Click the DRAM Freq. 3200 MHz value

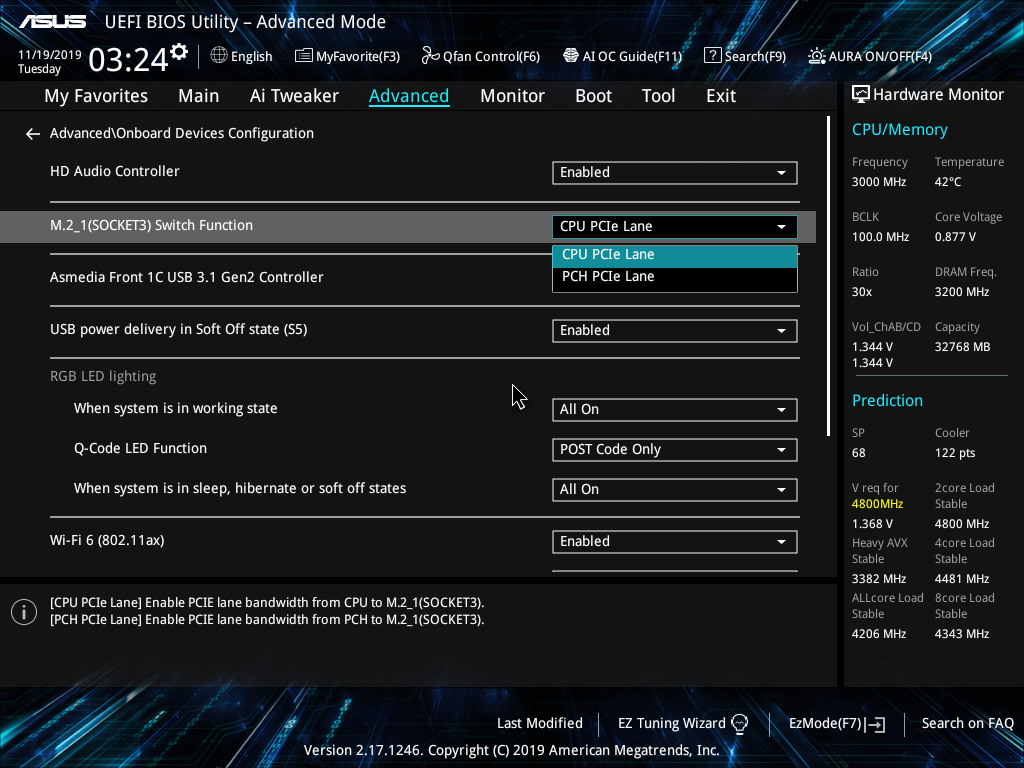[961, 292]
